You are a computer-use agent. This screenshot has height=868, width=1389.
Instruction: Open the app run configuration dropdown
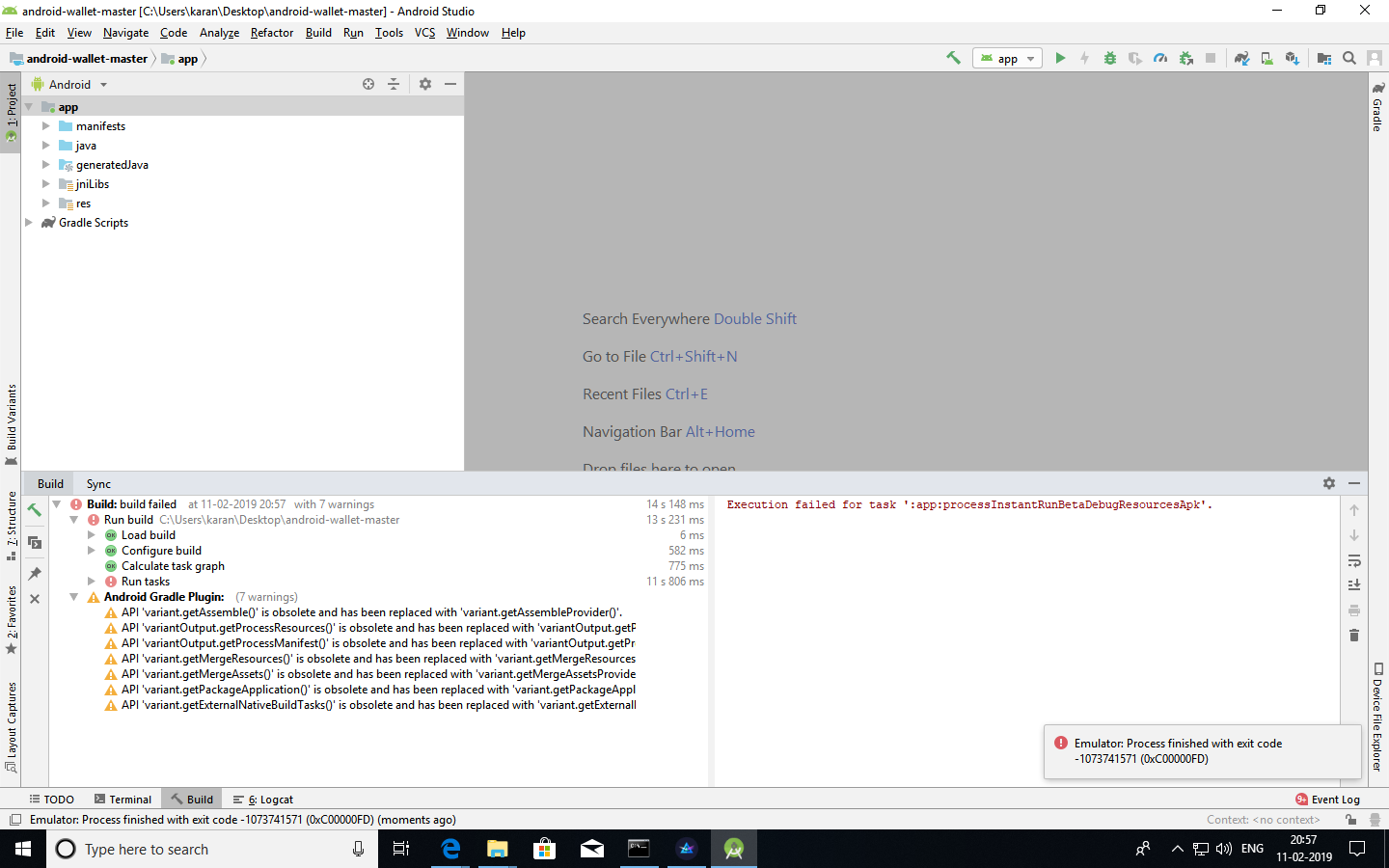pyautogui.click(x=1007, y=58)
